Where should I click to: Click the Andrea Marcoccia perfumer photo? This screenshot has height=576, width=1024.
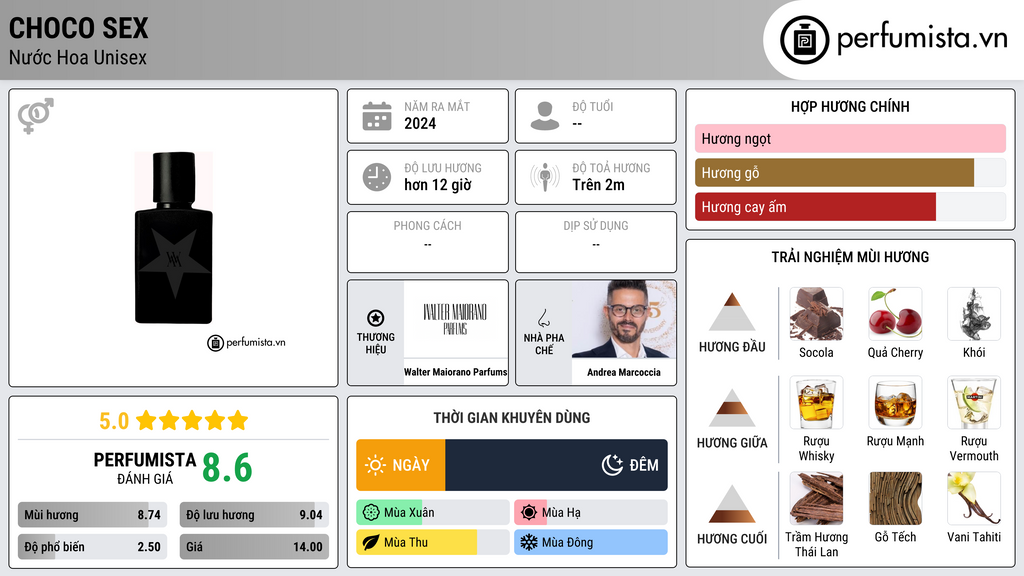[x=624, y=319]
